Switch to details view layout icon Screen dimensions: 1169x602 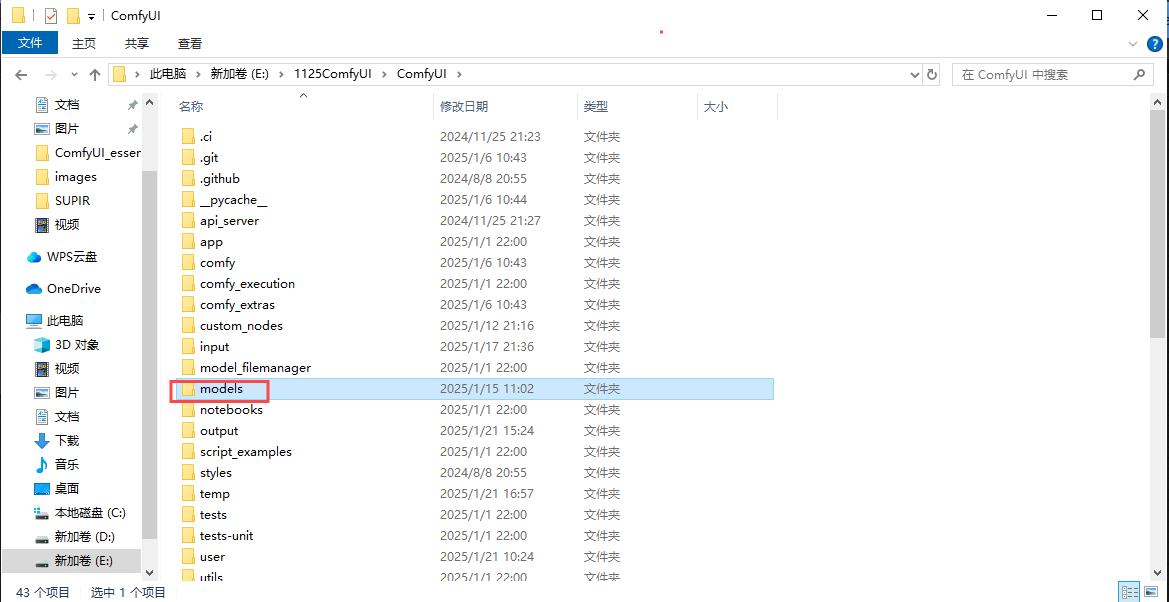[1128, 592]
